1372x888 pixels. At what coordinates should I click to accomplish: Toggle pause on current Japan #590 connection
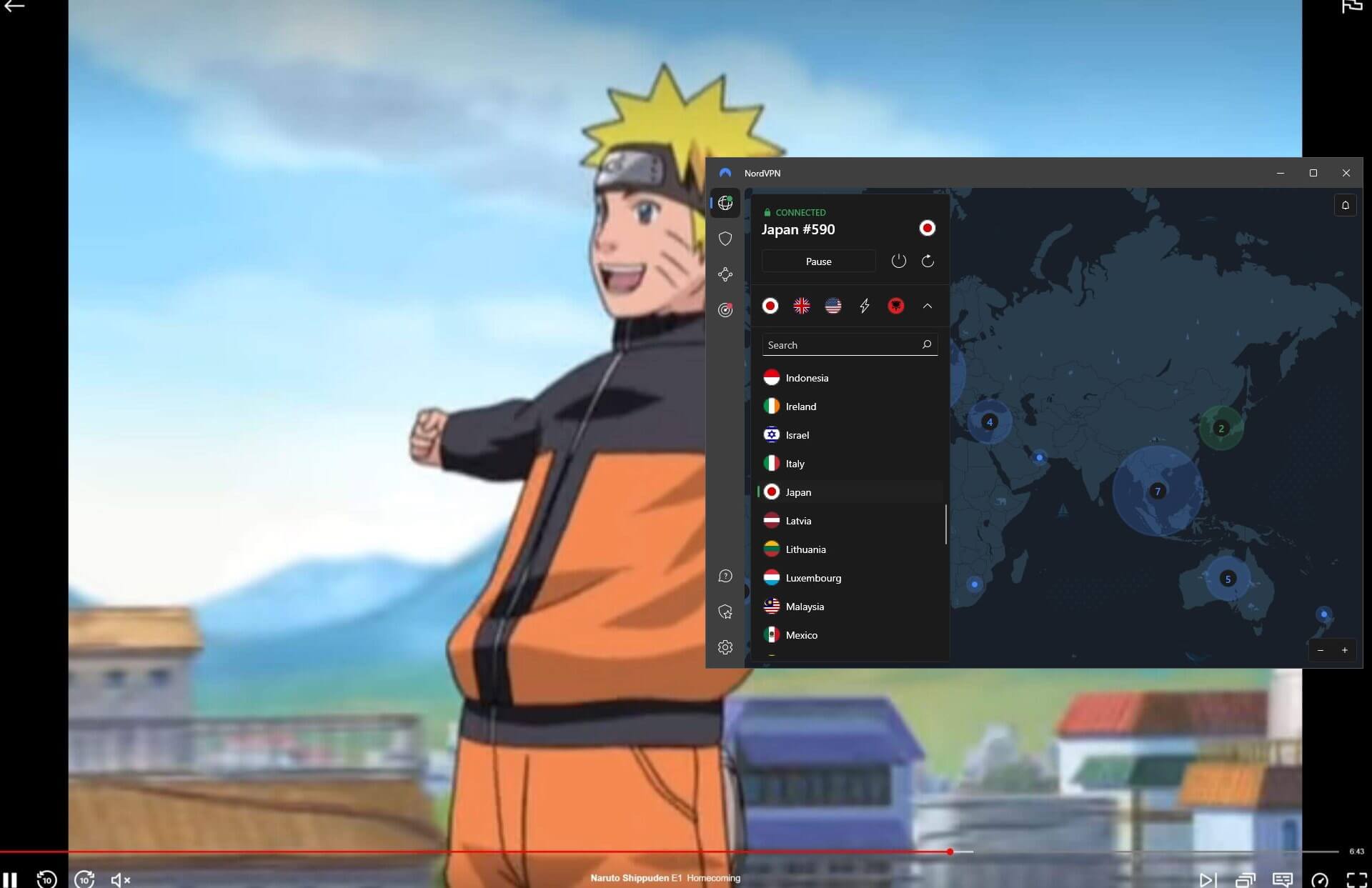[819, 261]
